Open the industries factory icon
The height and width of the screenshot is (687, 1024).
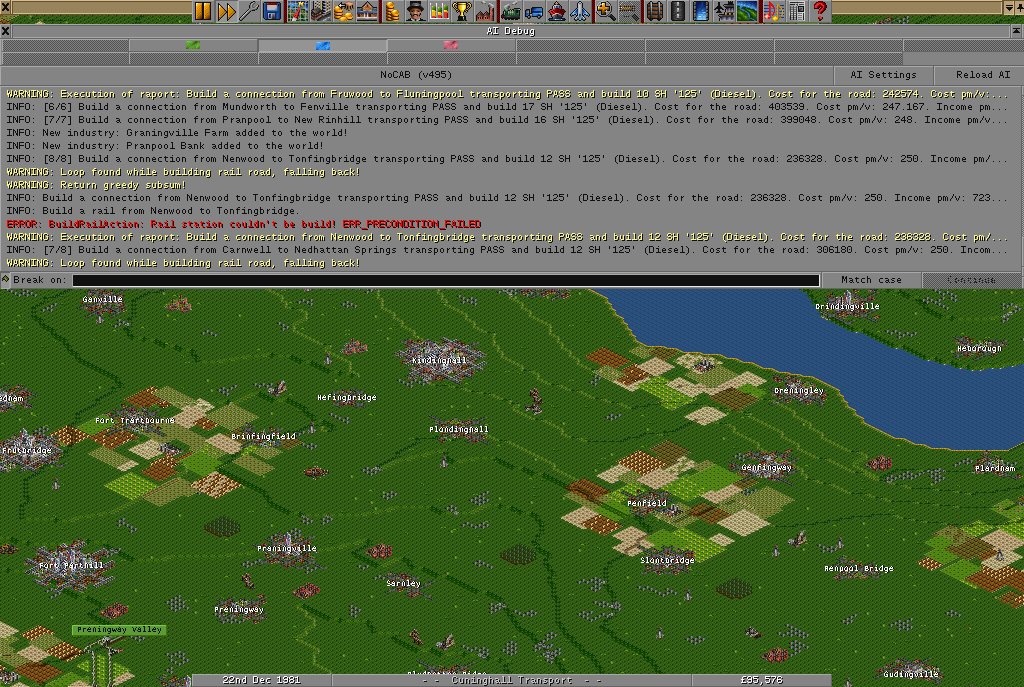(485, 11)
